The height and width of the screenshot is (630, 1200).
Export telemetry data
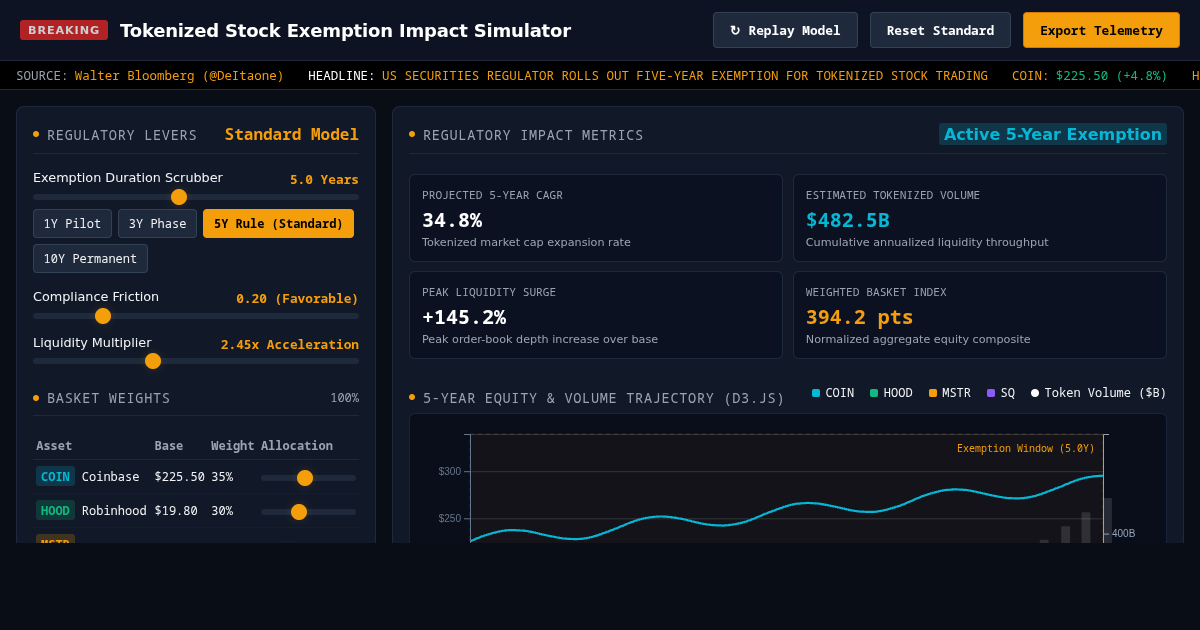[1101, 30]
